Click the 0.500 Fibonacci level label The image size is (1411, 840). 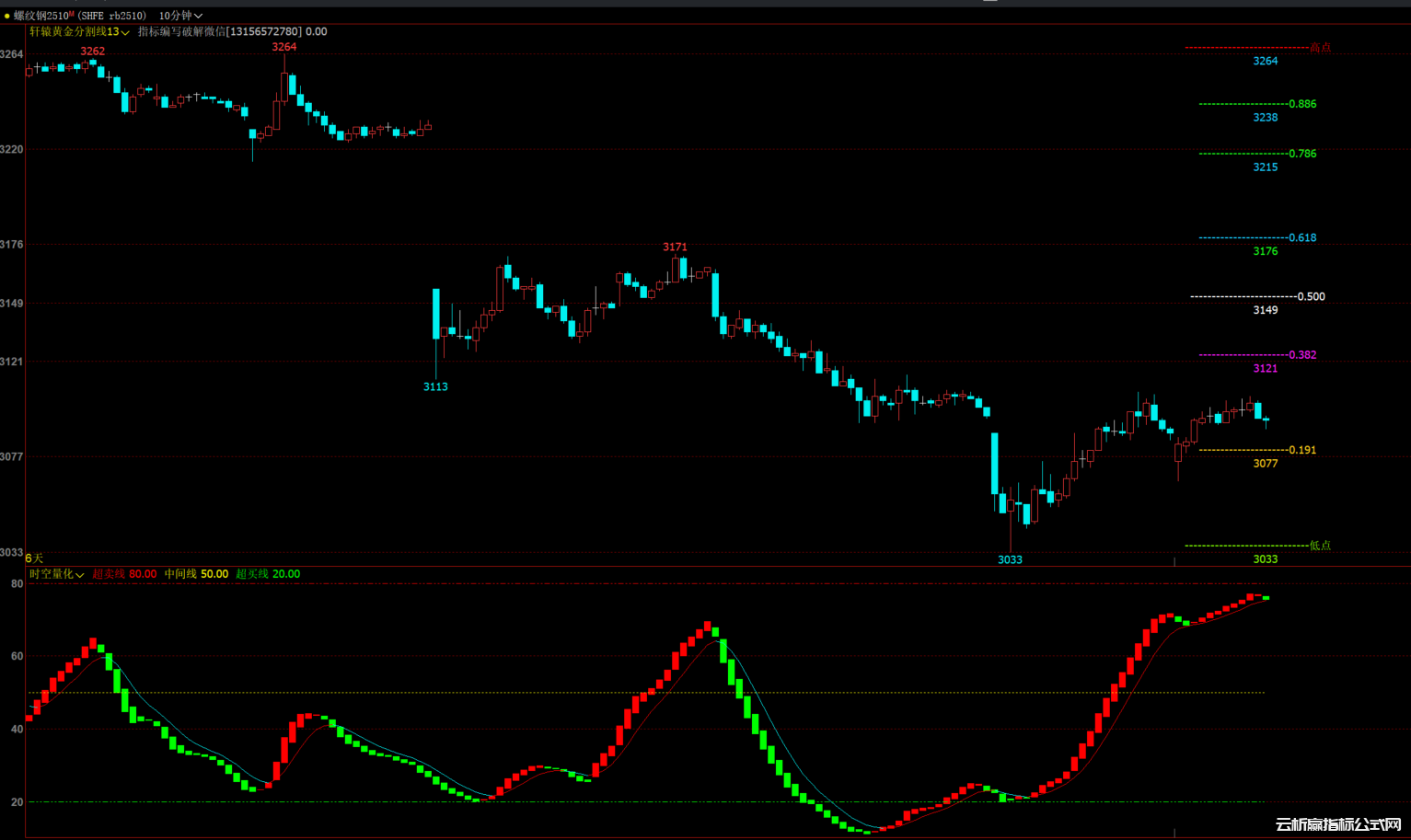pyautogui.click(x=1311, y=297)
